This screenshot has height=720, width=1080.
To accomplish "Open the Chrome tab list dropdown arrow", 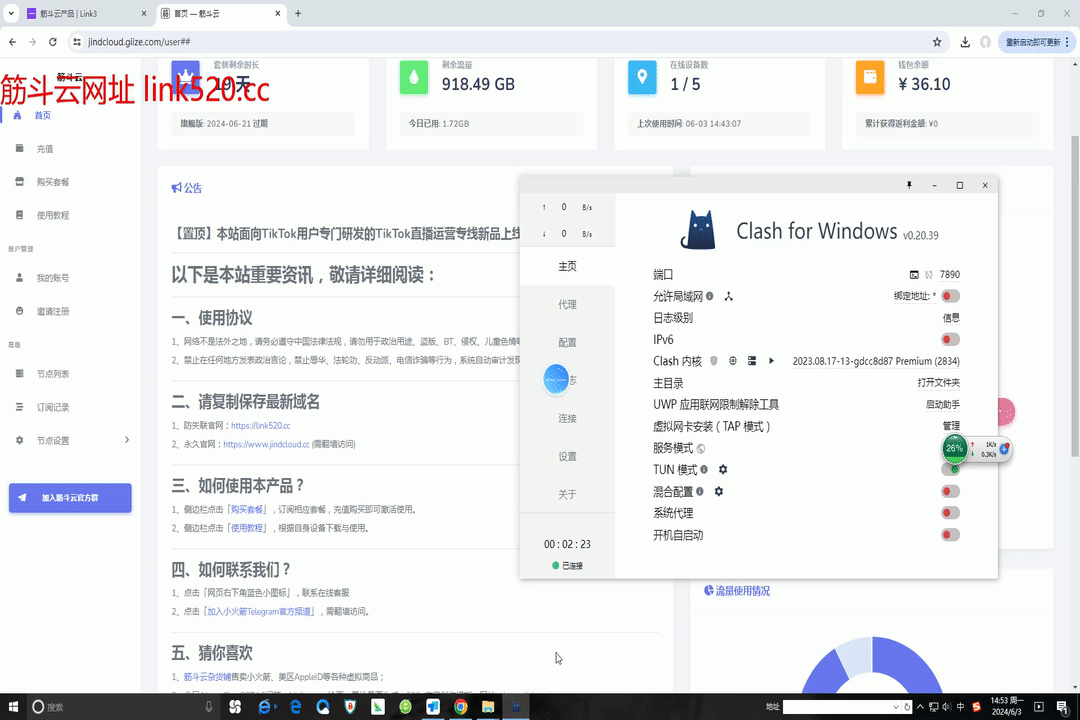I will pos(12,14).
